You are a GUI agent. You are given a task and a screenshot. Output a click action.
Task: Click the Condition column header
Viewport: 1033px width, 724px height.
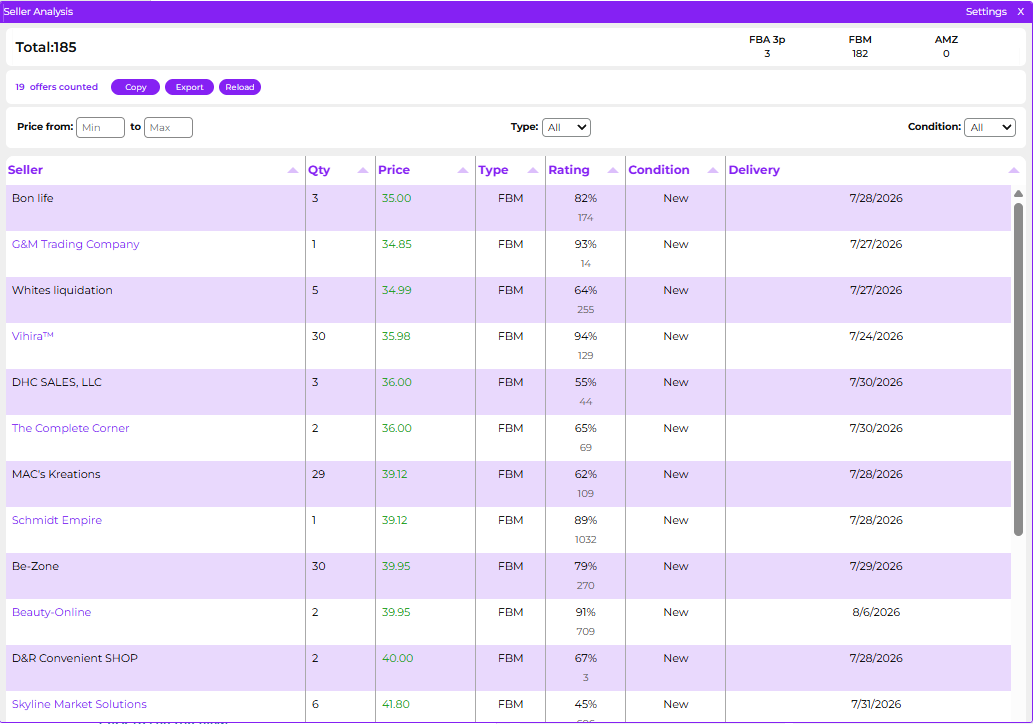click(x=659, y=170)
